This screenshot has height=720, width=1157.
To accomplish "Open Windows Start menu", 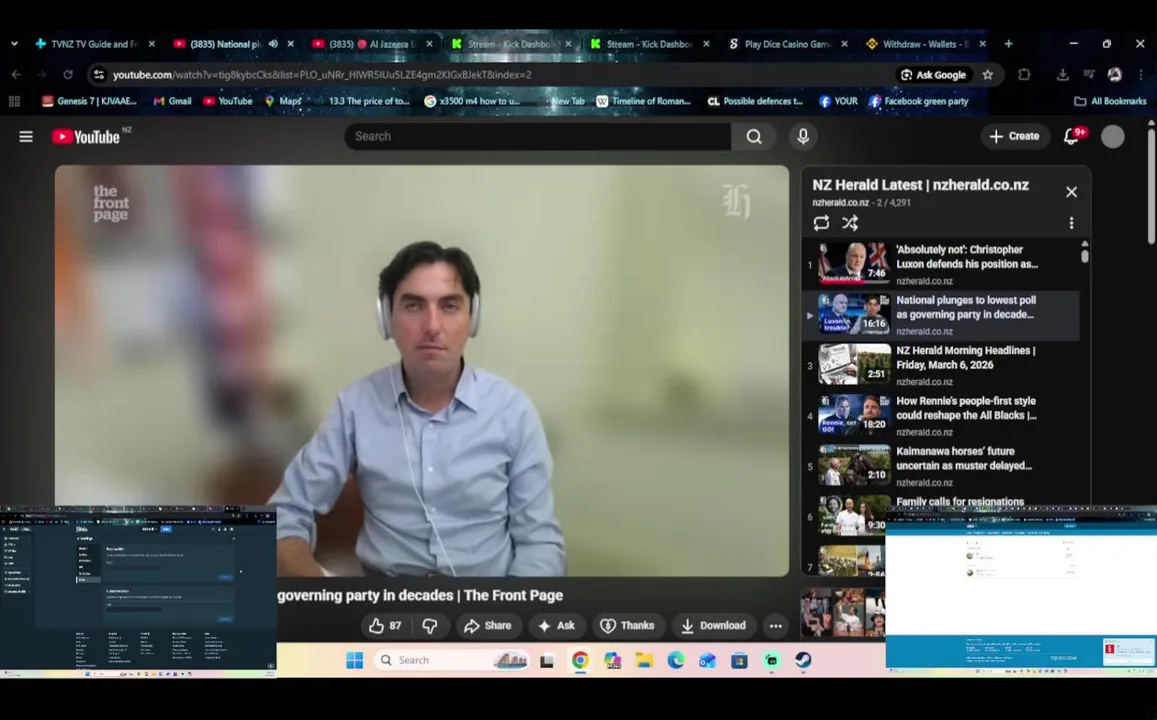I will coord(354,660).
